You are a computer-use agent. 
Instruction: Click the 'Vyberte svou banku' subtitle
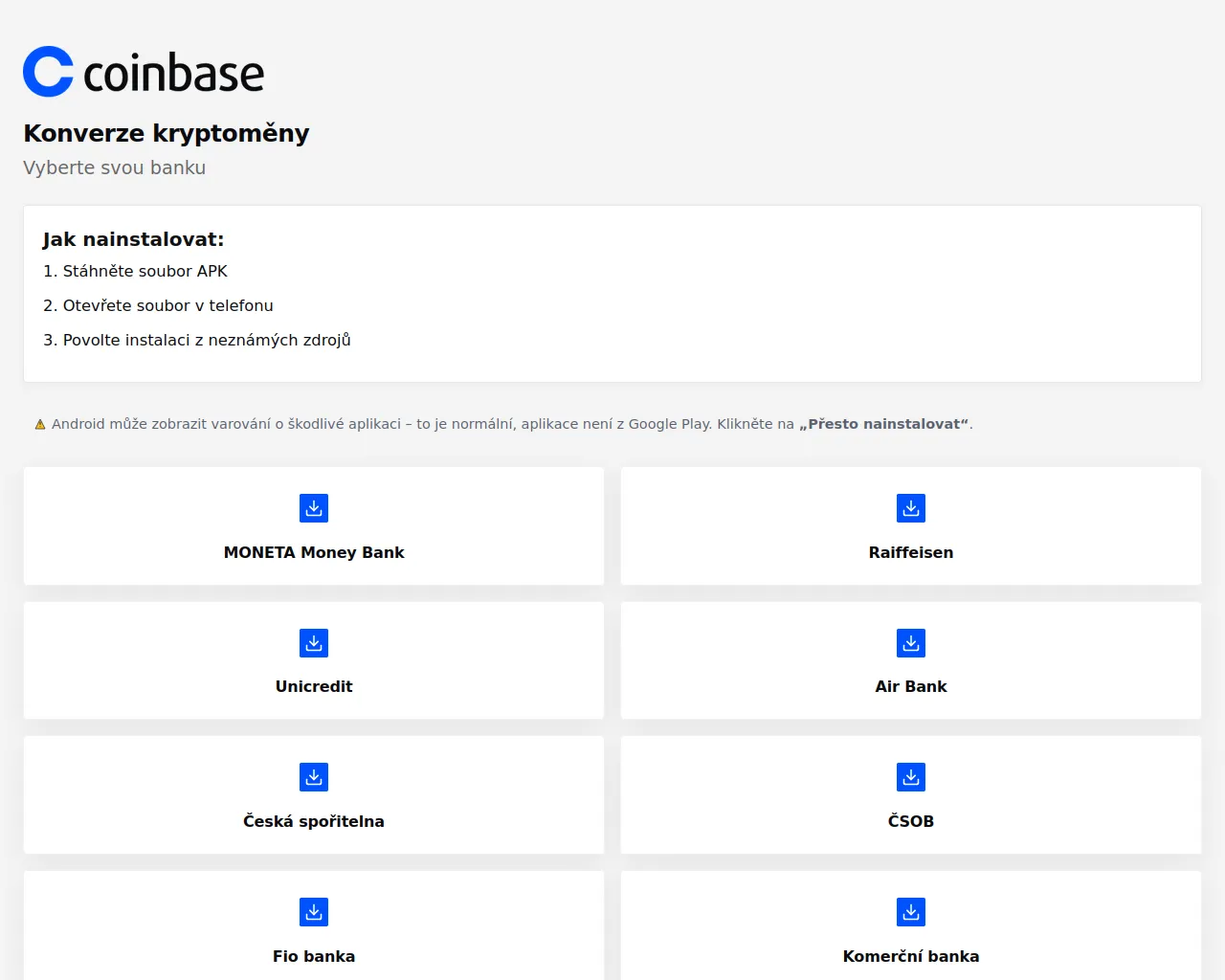[115, 167]
